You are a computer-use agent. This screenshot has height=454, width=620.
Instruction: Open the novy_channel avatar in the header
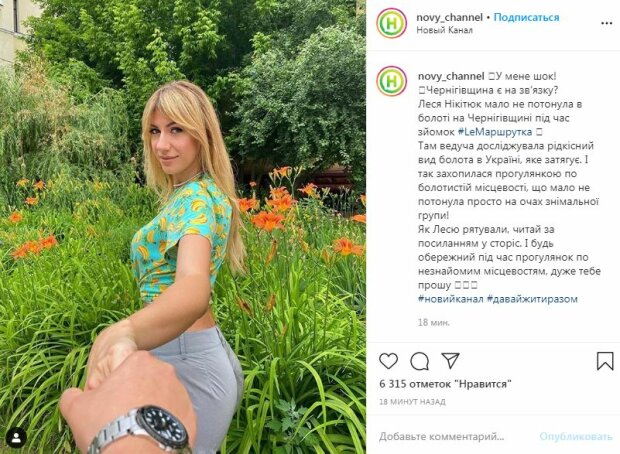391,23
